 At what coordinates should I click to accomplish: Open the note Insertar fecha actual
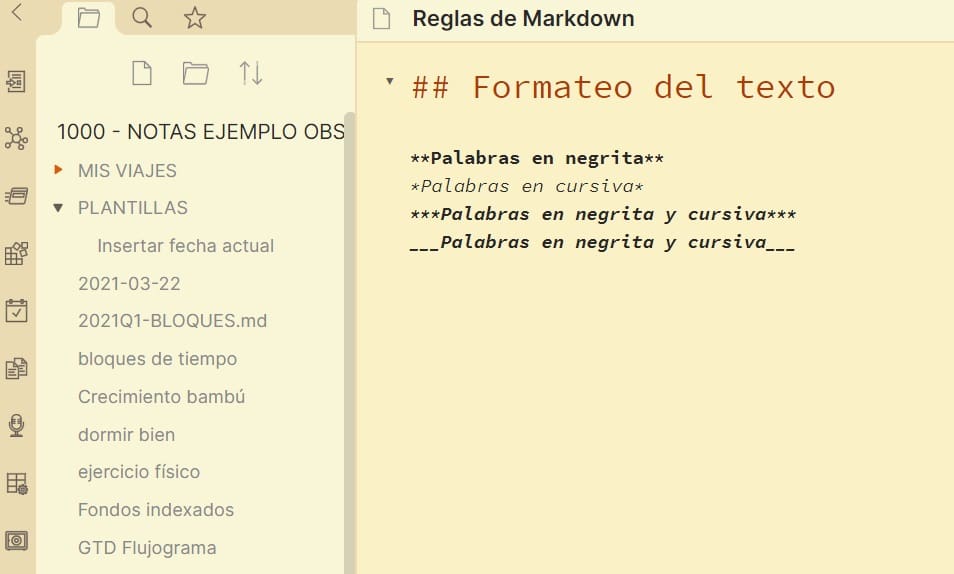[186, 246]
